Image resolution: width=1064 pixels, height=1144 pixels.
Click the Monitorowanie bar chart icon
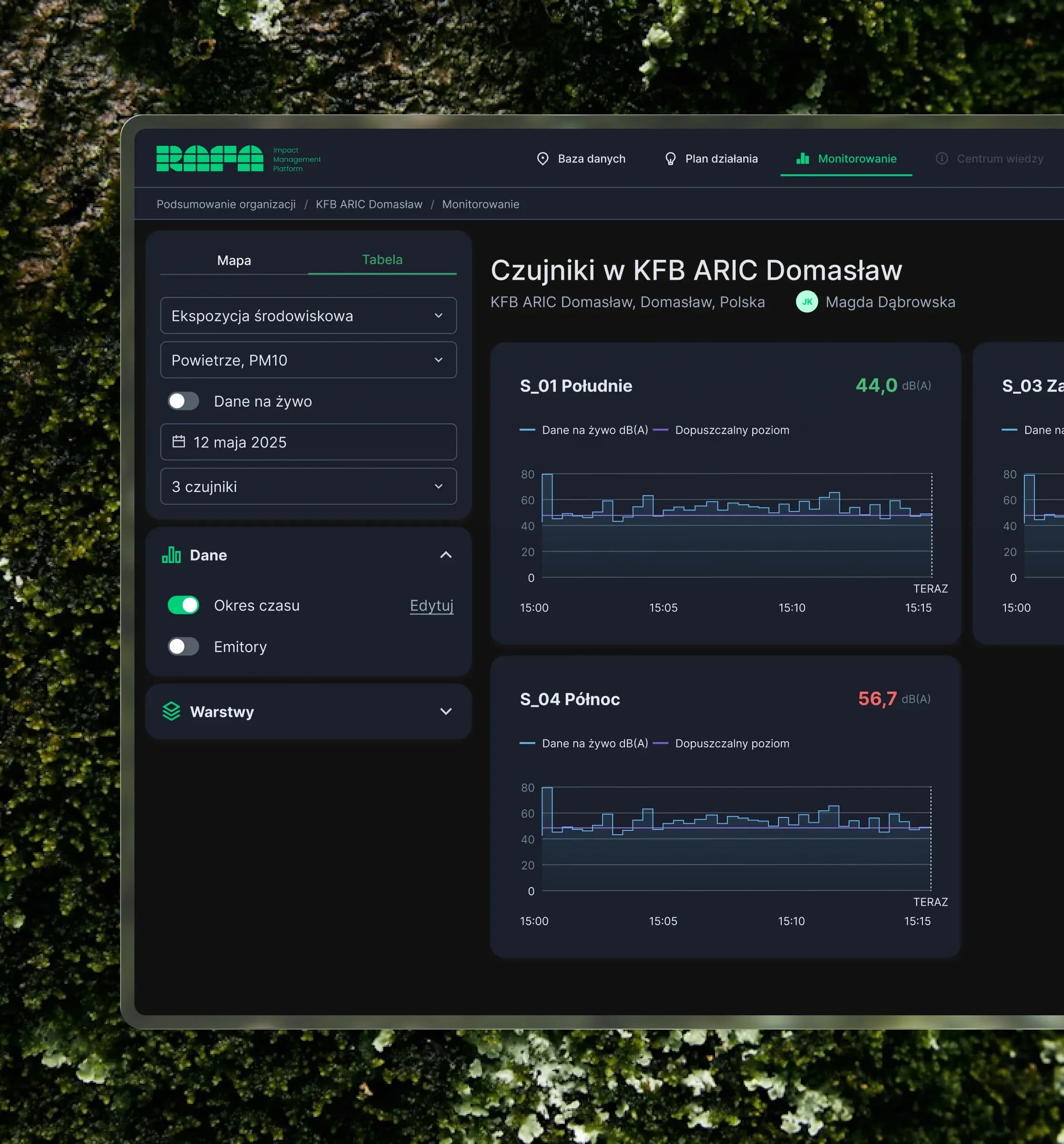[802, 158]
